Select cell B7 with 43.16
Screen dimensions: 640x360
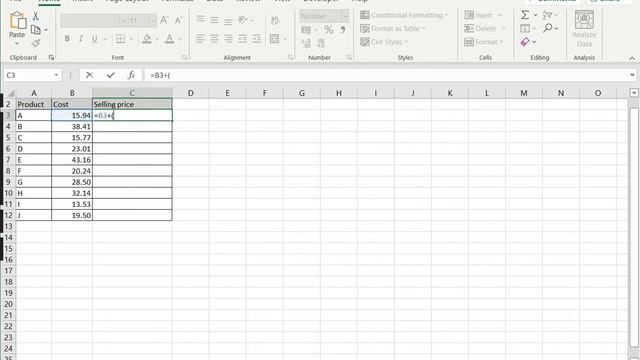tap(72, 160)
